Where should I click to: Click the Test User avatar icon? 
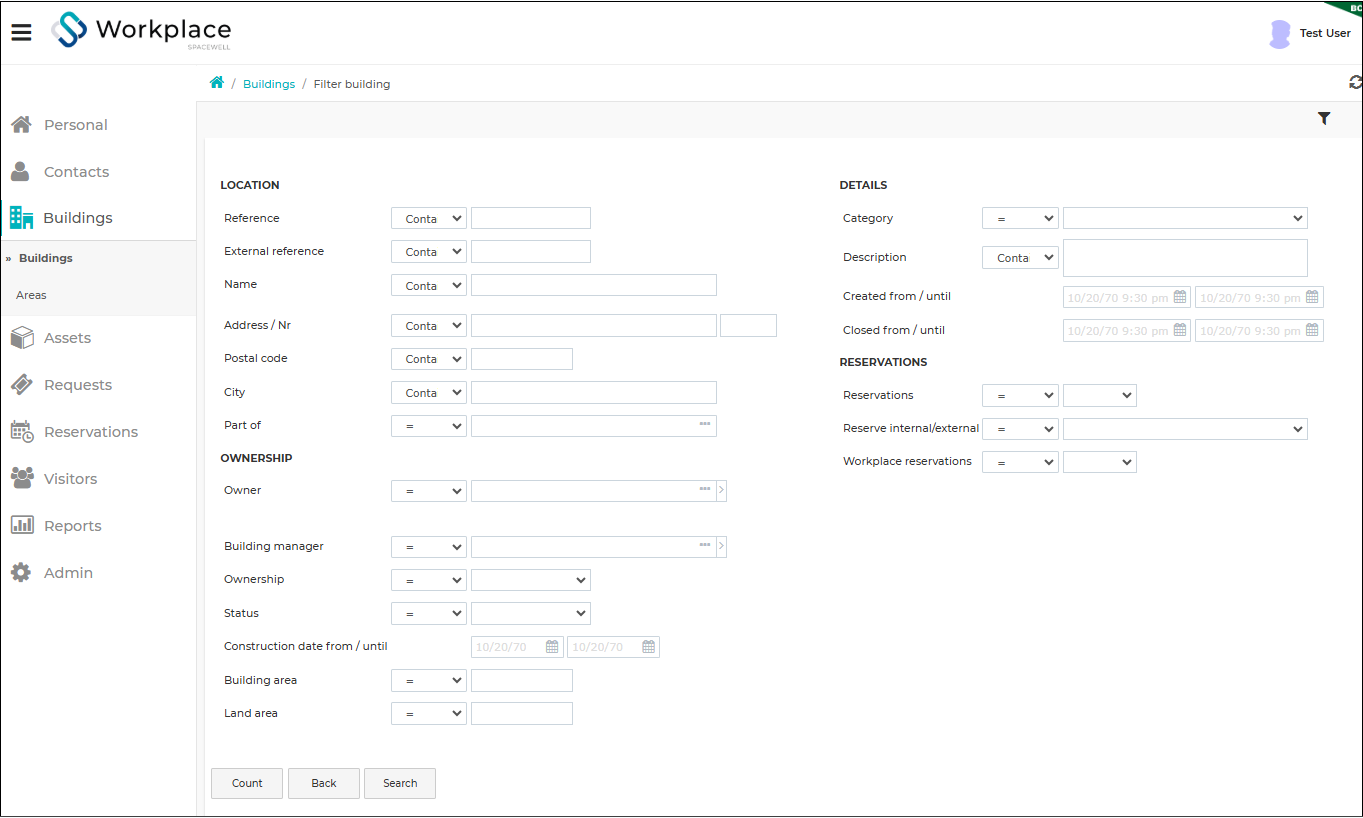[x=1279, y=34]
